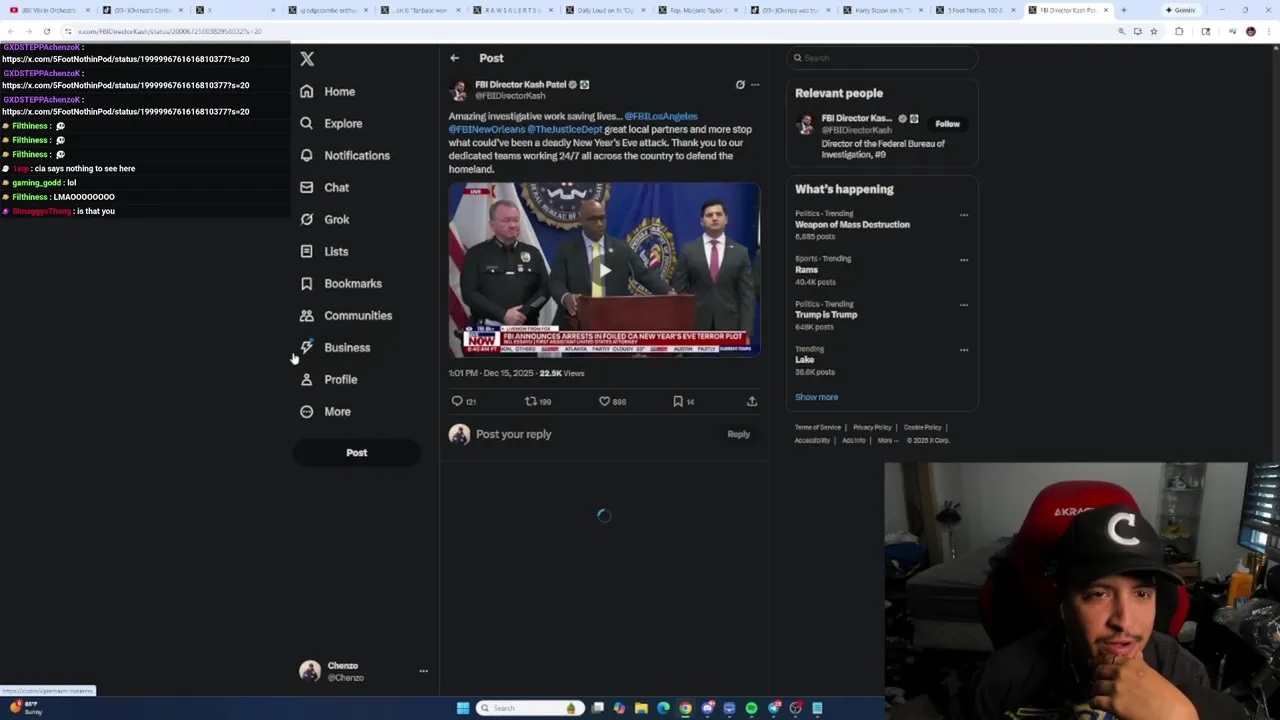Open @FBINewOrleans mention link
Image resolution: width=1280 pixels, height=720 pixels.
487,129
